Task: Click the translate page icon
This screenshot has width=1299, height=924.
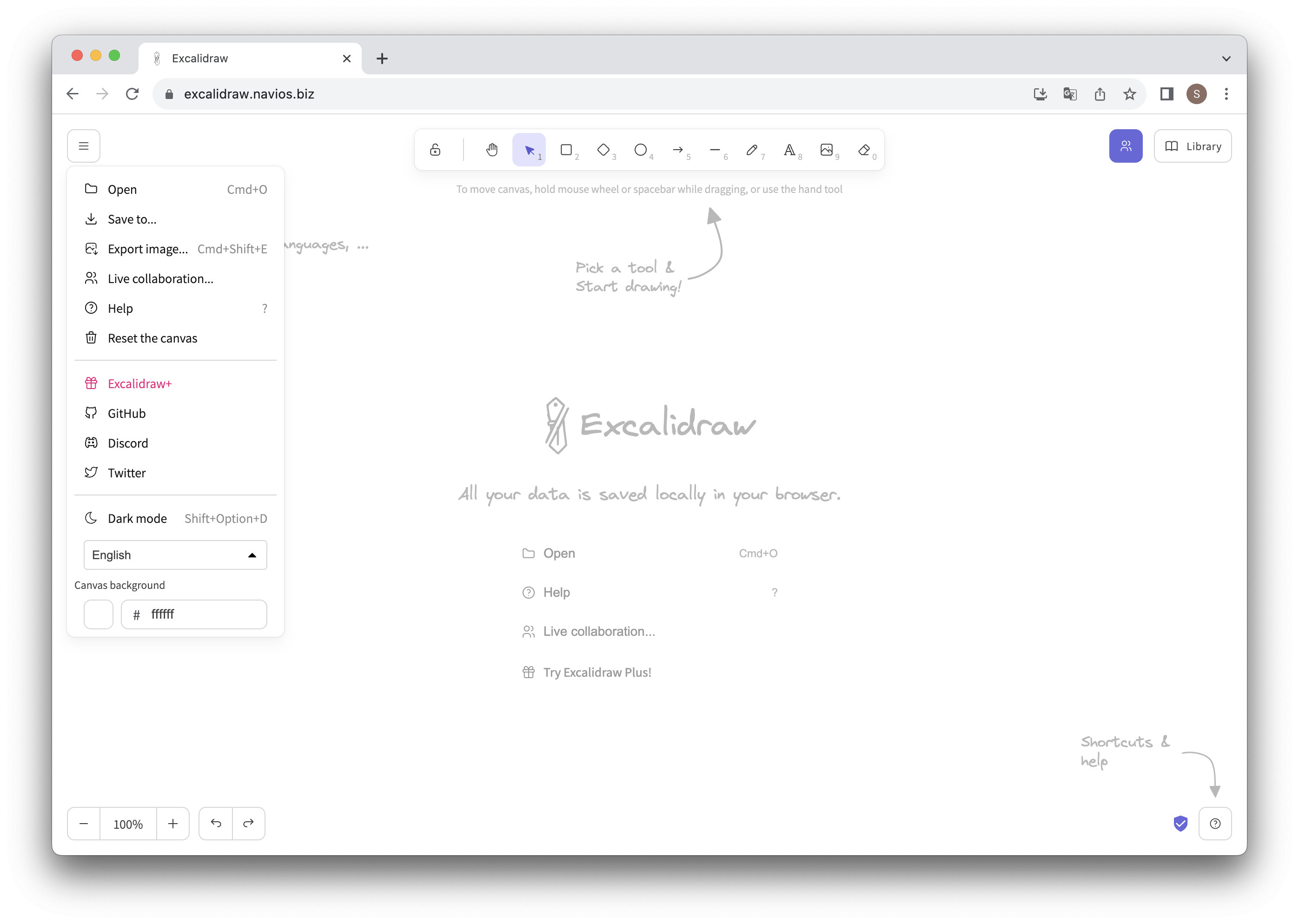Action: [x=1070, y=94]
